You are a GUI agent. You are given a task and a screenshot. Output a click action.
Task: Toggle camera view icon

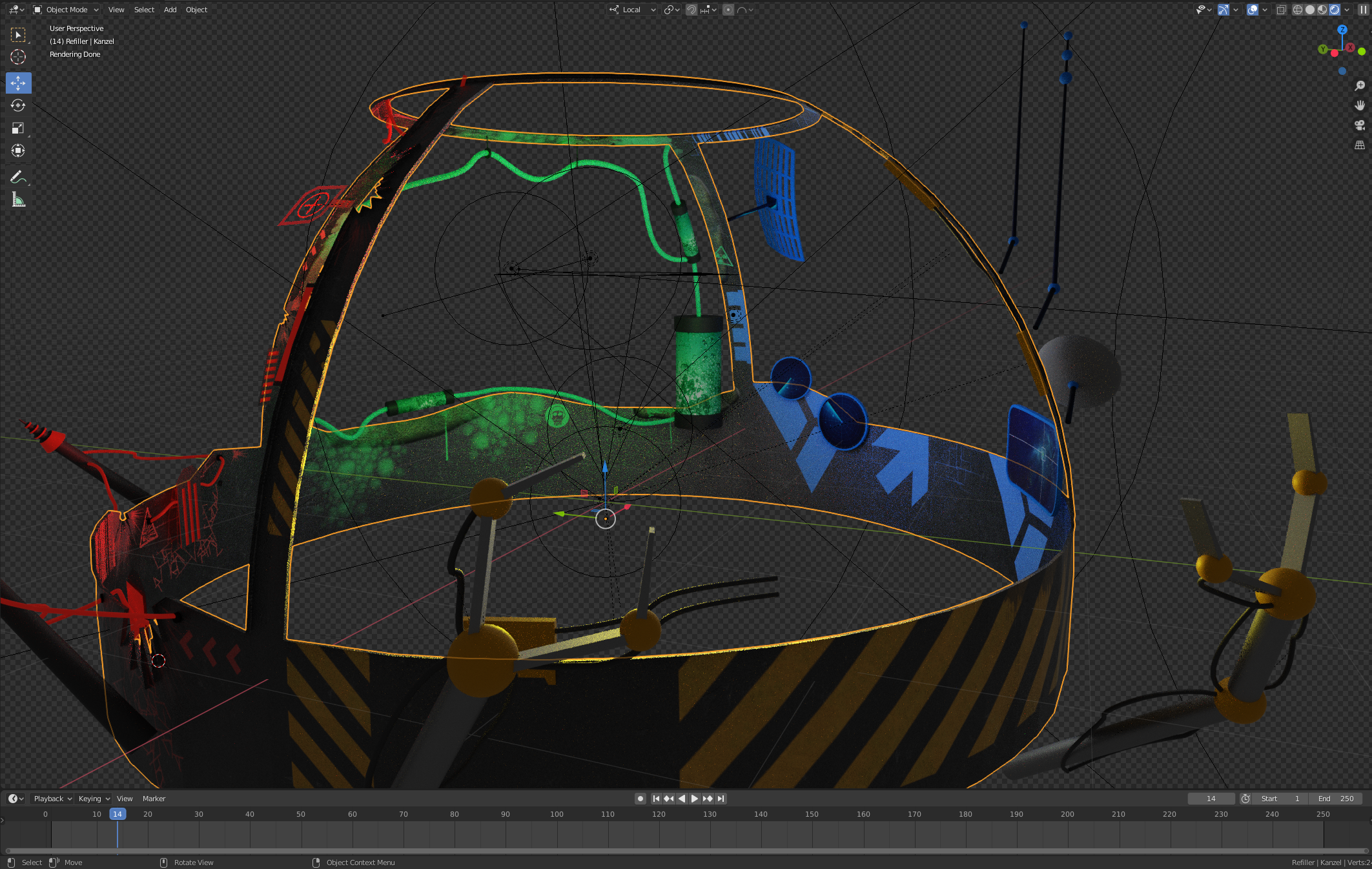1360,125
